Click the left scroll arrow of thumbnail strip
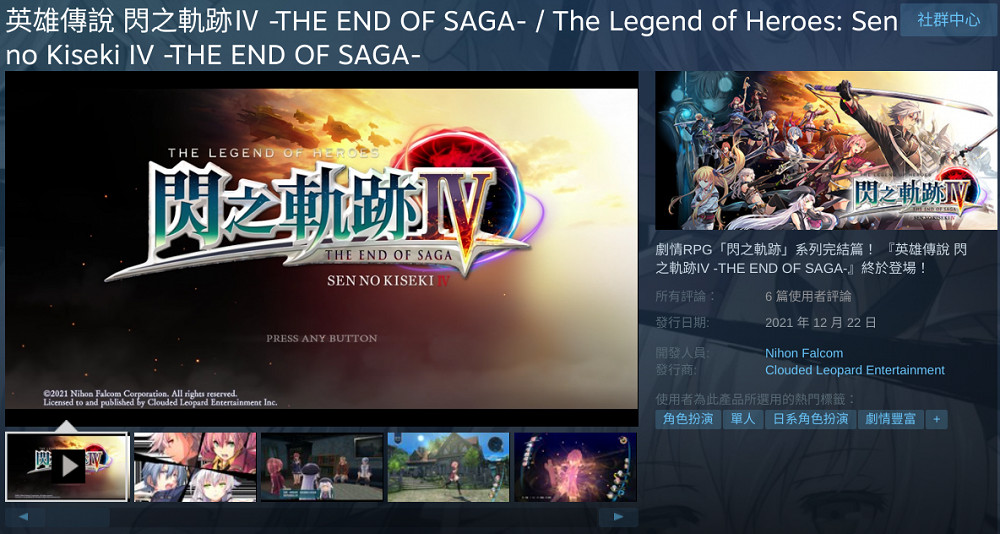The image size is (1000, 534). pos(24,517)
